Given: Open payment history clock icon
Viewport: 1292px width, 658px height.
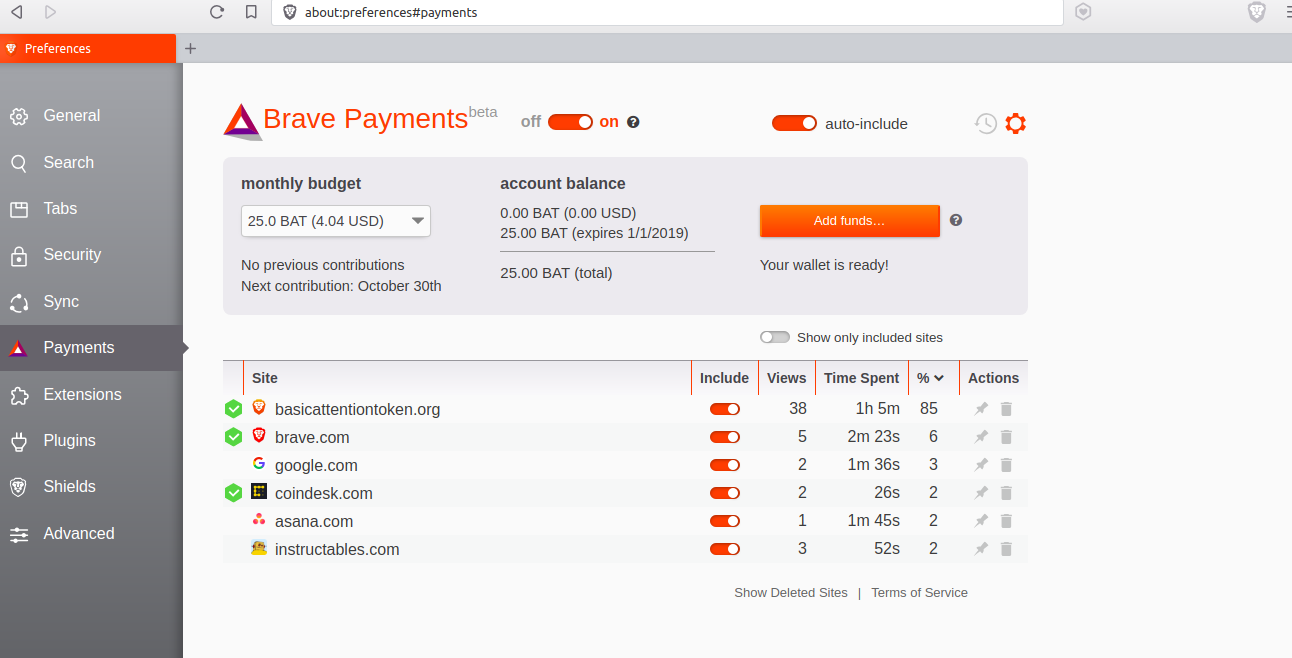Looking at the screenshot, I should pyautogui.click(x=986, y=123).
